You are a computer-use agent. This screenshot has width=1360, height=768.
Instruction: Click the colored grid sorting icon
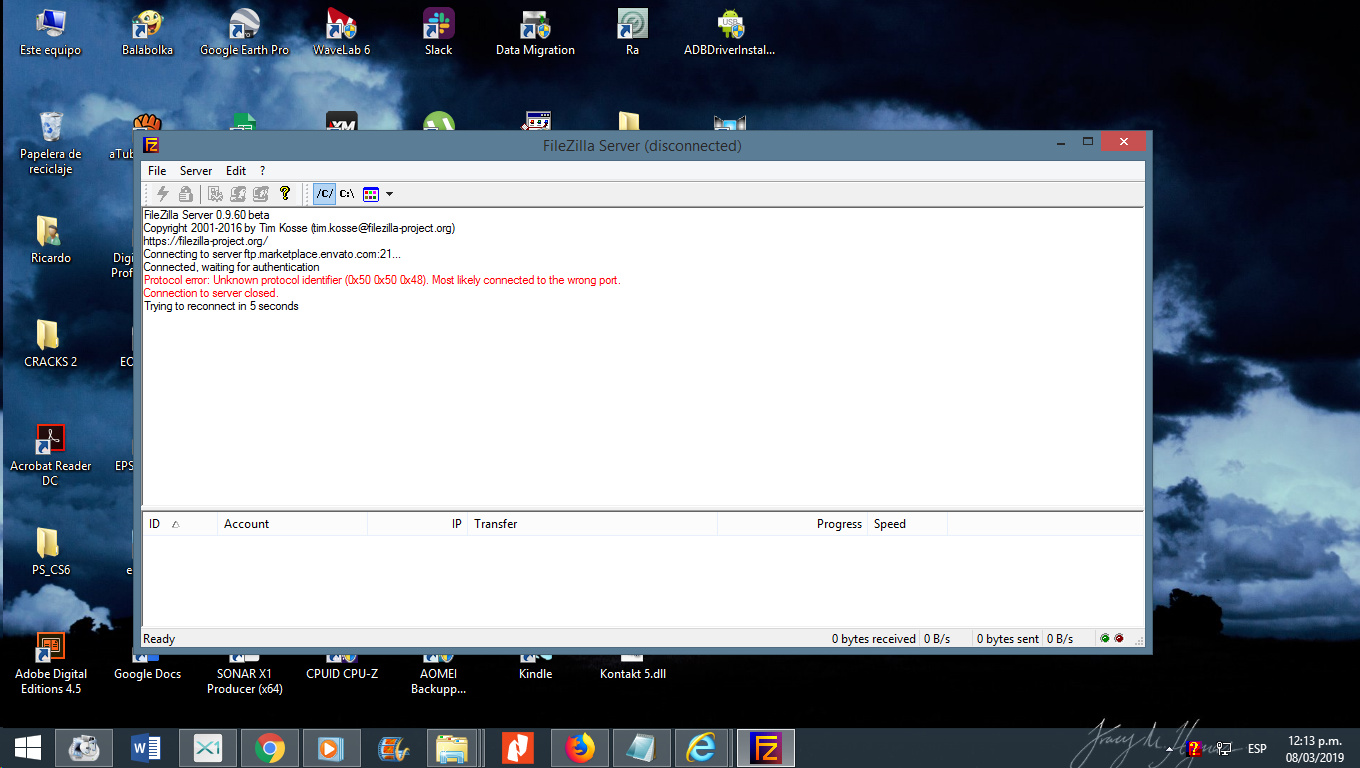coord(371,194)
